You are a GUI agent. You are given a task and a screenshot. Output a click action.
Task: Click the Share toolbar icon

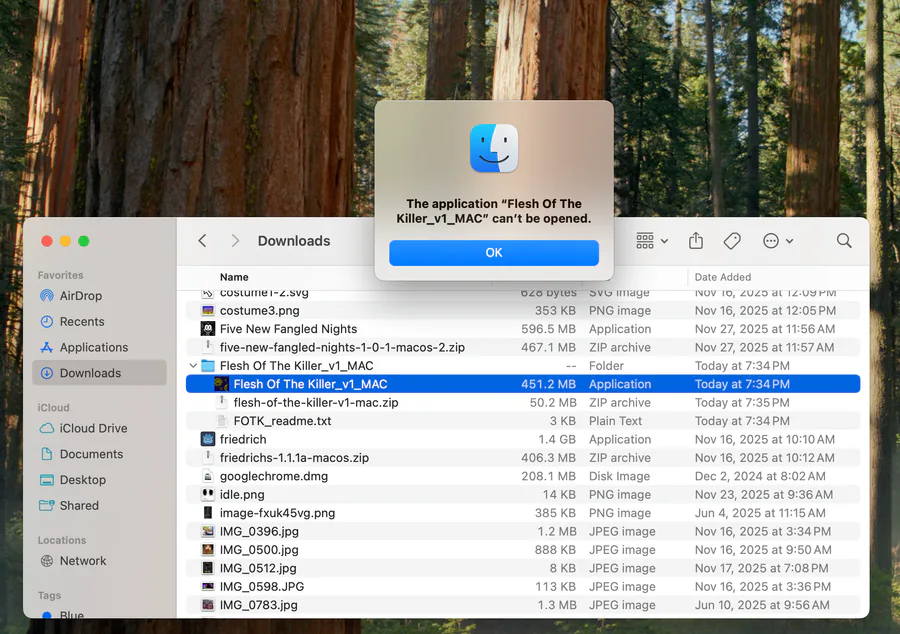[x=696, y=241]
